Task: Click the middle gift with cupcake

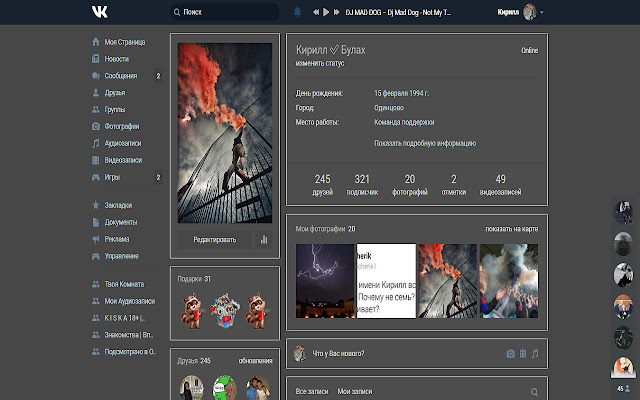Action: pos(224,311)
